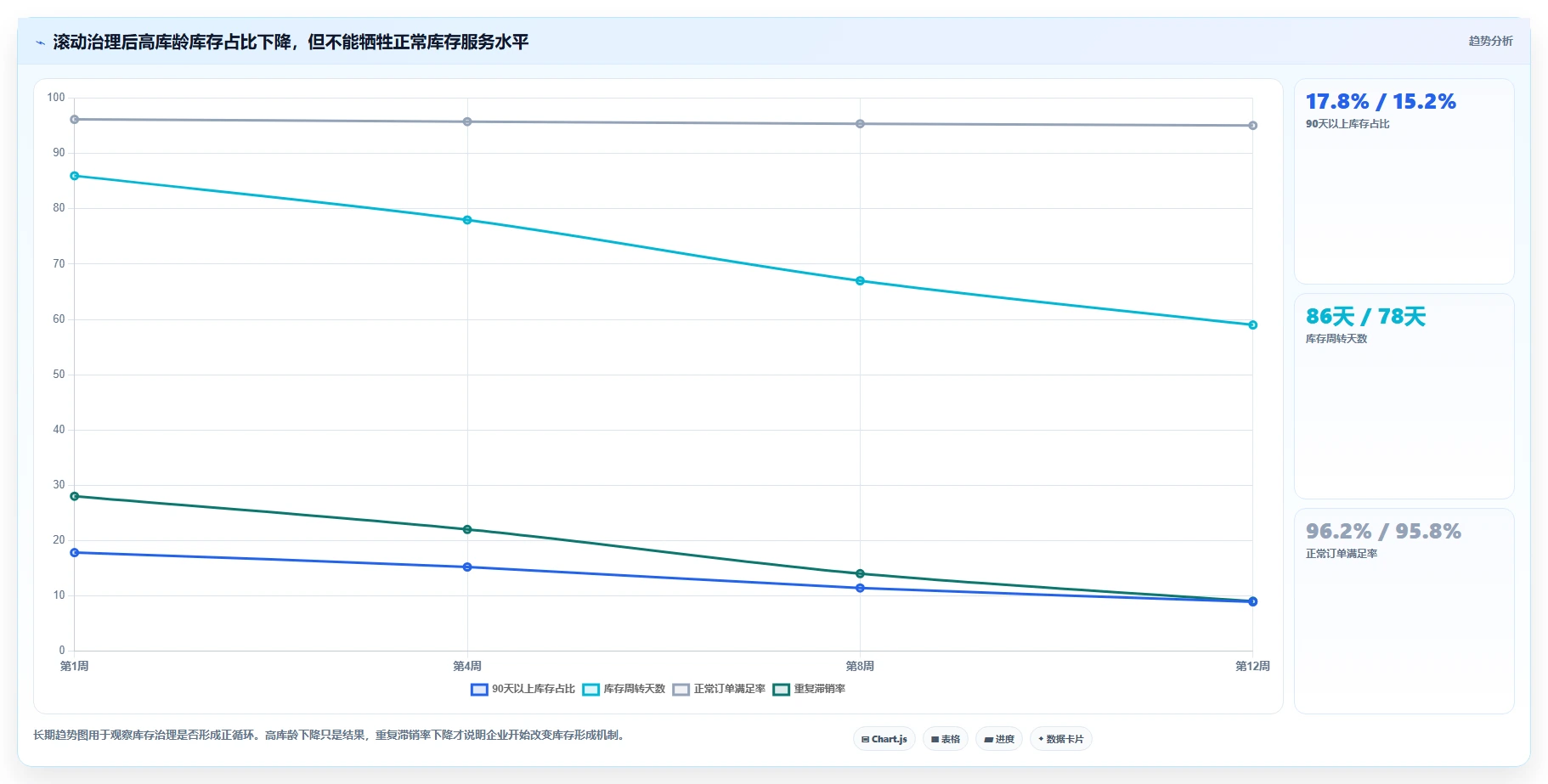Select the 表格 chip
The image size is (1548, 784).
945,739
